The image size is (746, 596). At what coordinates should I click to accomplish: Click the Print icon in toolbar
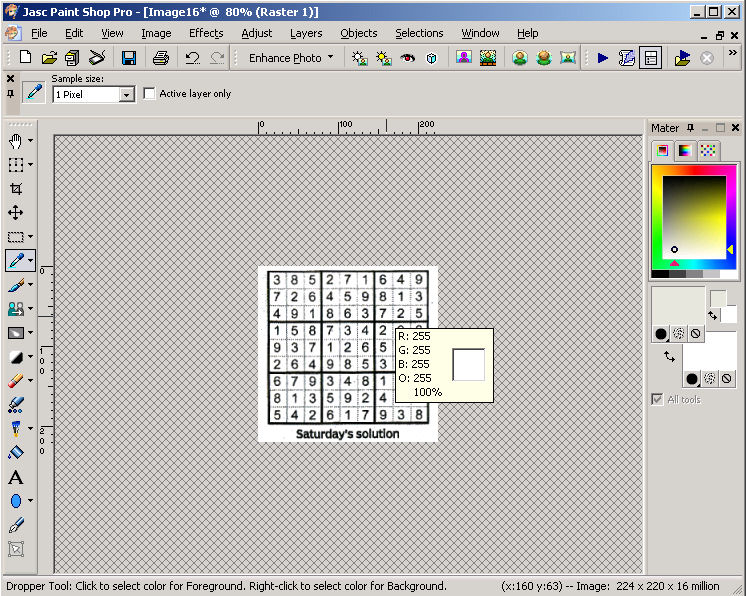[160, 58]
